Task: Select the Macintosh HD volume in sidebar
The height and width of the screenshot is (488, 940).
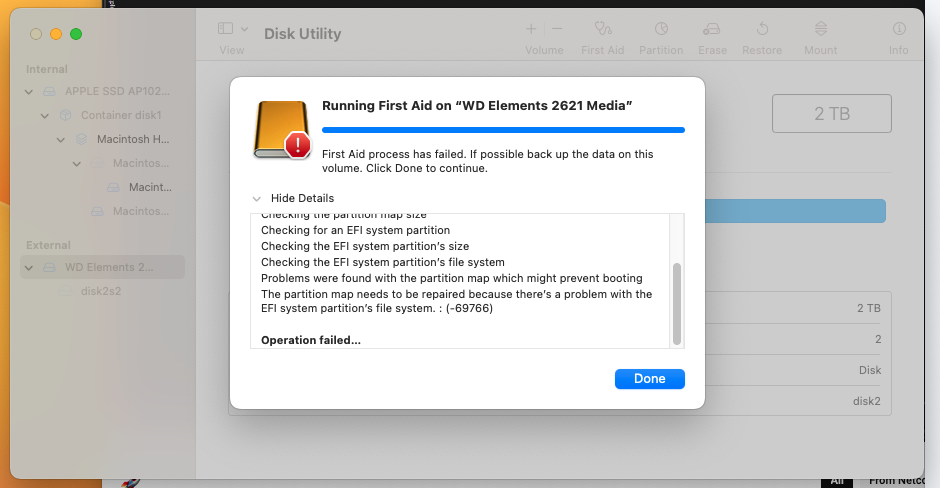Action: pyautogui.click(x=132, y=139)
